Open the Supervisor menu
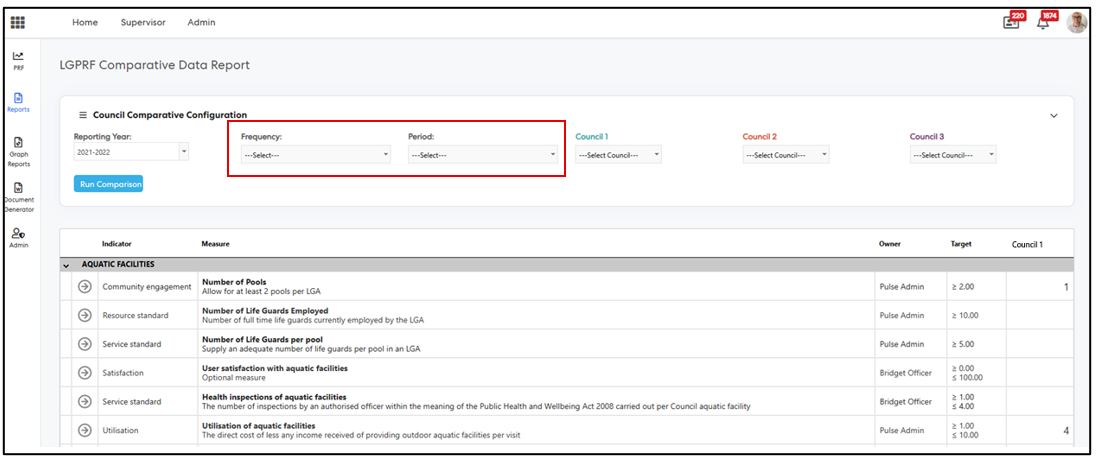The width and height of the screenshot is (1096, 457). pos(143,22)
